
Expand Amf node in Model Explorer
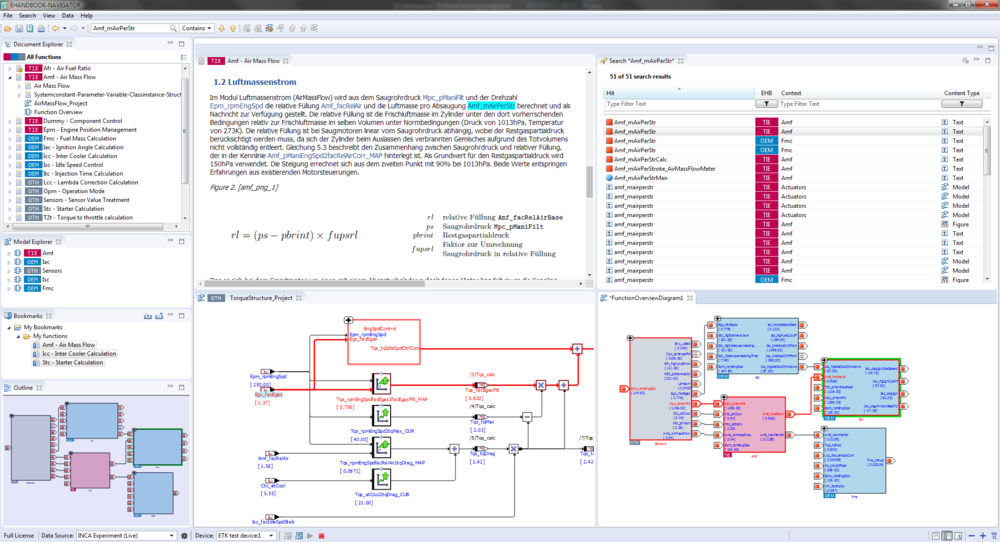pyautogui.click(x=9, y=253)
